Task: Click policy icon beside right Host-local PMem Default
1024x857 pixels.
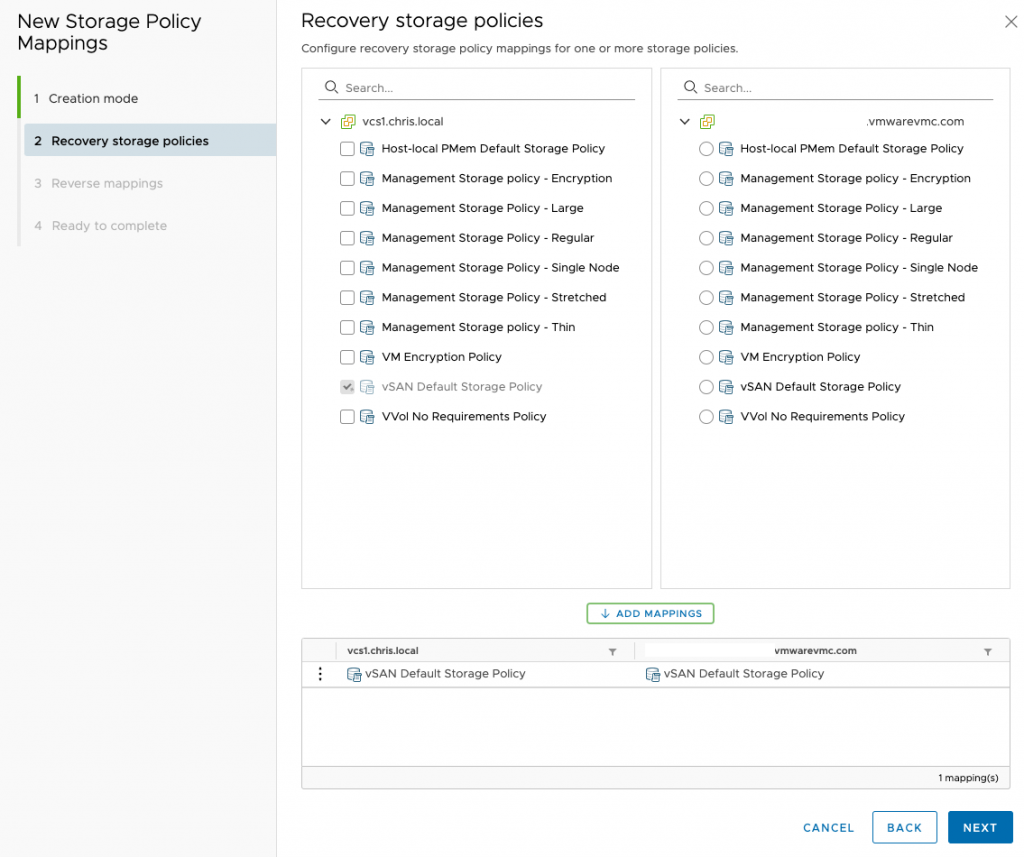Action: (x=726, y=149)
